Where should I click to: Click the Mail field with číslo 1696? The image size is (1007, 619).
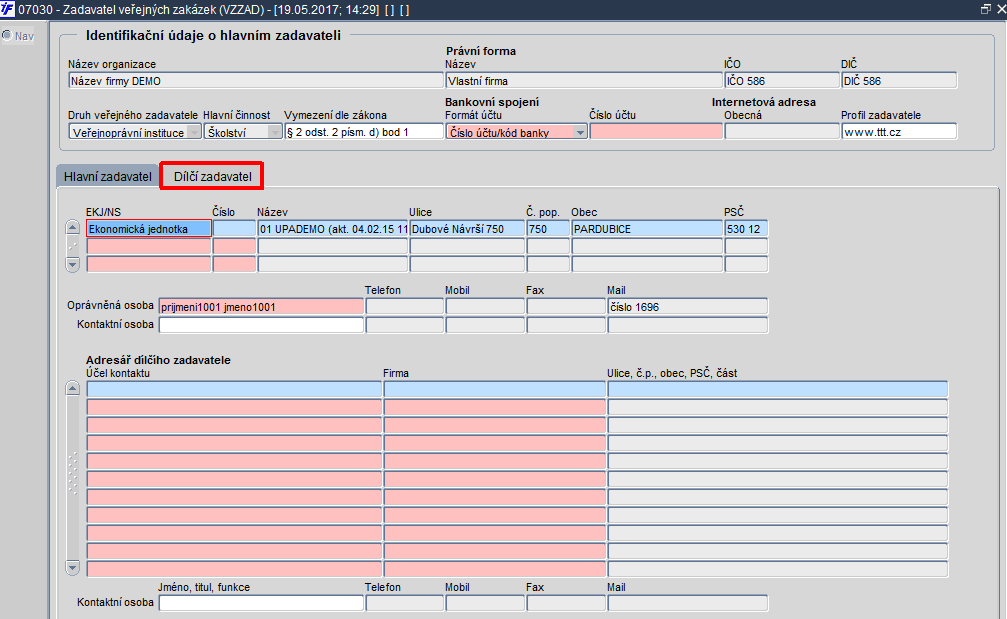687,306
